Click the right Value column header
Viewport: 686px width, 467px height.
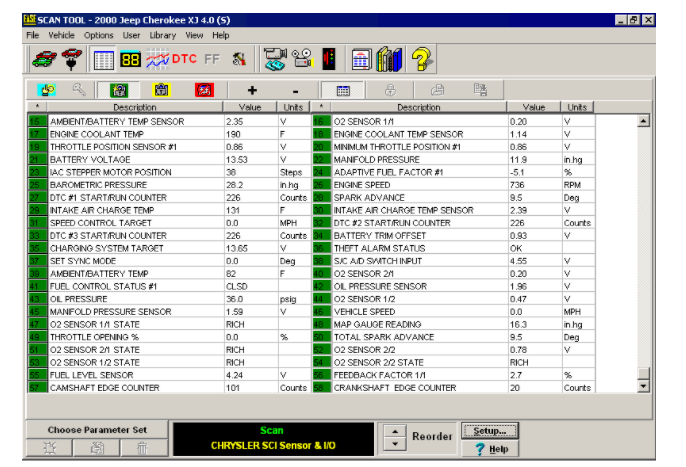click(534, 107)
